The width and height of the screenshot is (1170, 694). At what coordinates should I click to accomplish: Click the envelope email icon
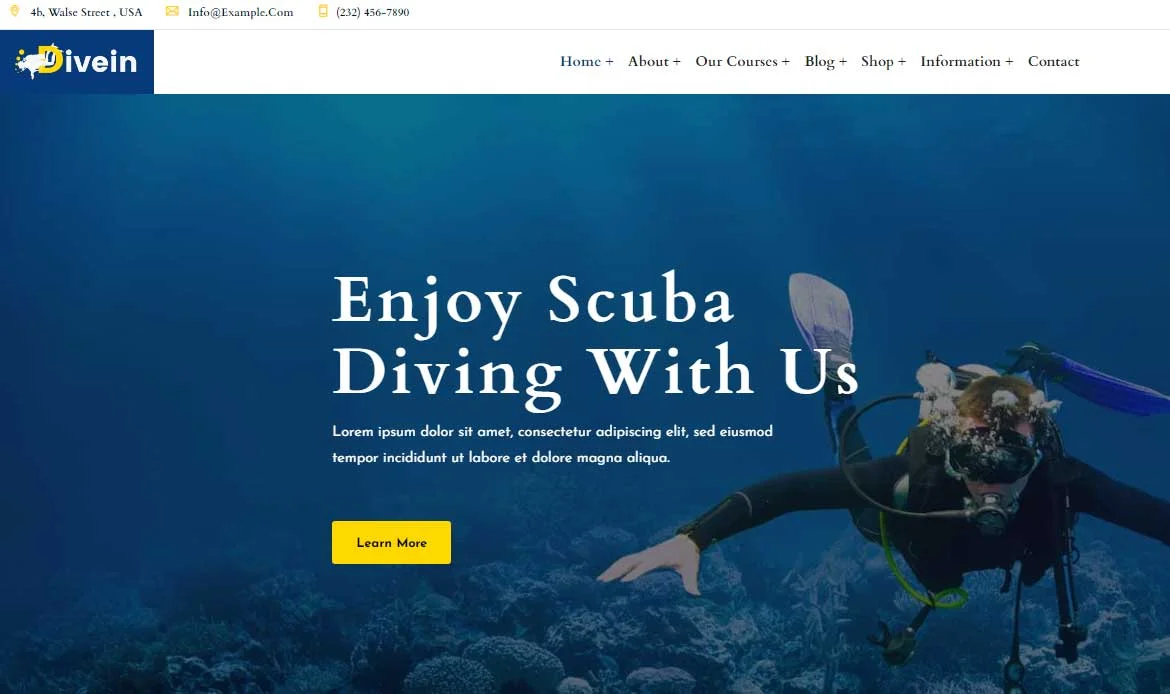(172, 11)
